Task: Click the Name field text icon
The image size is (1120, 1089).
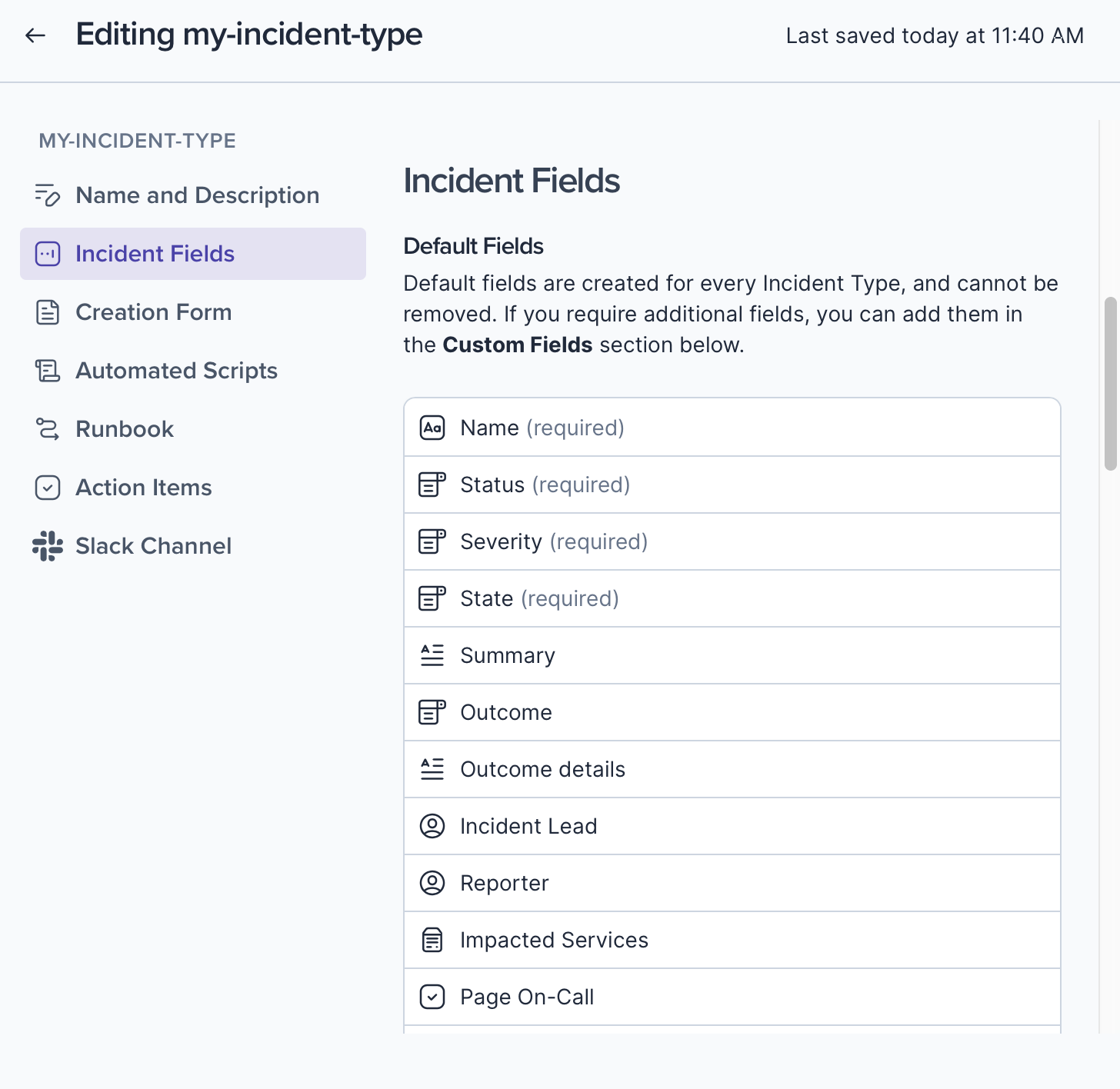Action: coord(432,428)
